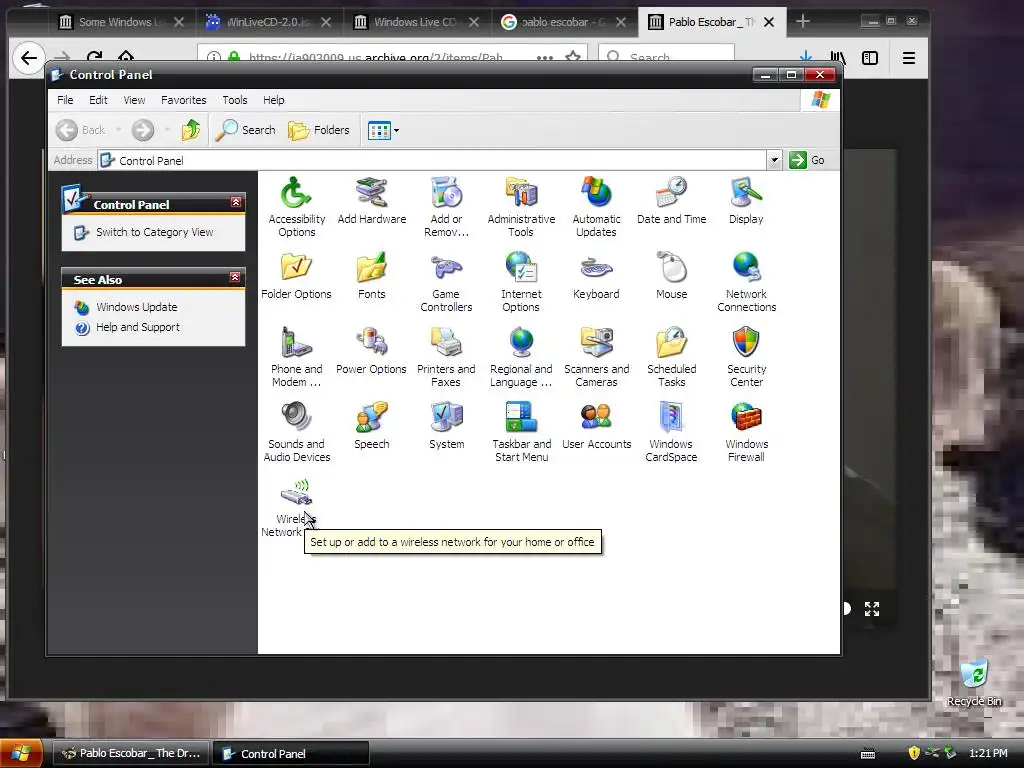
Task: Click the Windows Start button
Action: point(21,753)
